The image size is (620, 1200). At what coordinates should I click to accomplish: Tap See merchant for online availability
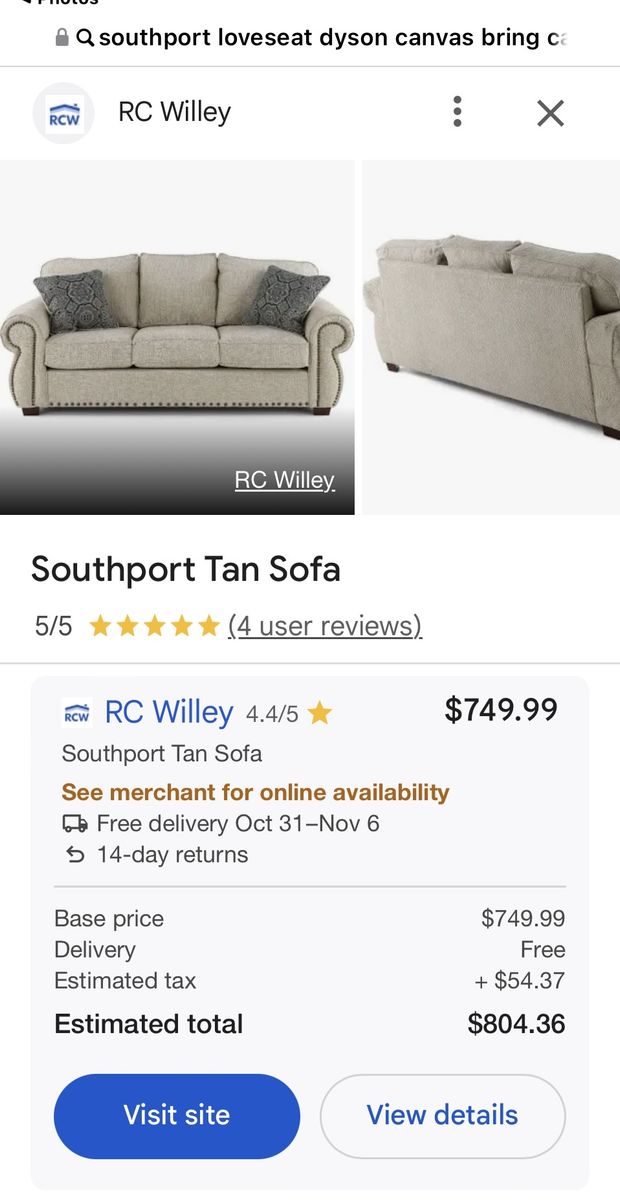click(x=255, y=792)
